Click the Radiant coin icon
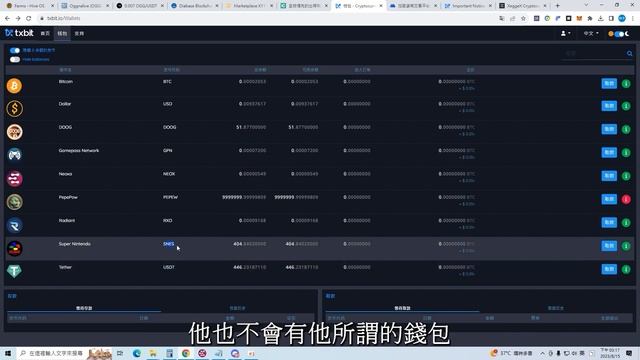The height and width of the screenshot is (360, 640). pyautogui.click(x=14, y=225)
